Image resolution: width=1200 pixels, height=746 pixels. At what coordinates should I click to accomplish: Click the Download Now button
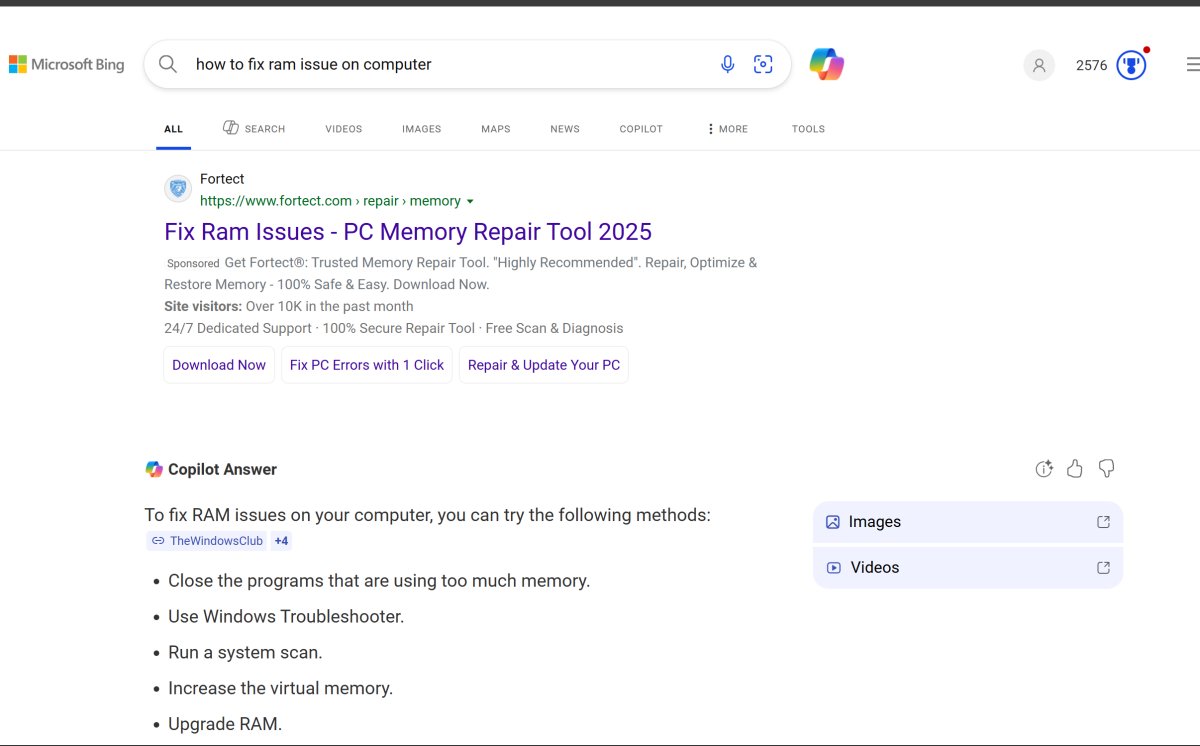(219, 365)
